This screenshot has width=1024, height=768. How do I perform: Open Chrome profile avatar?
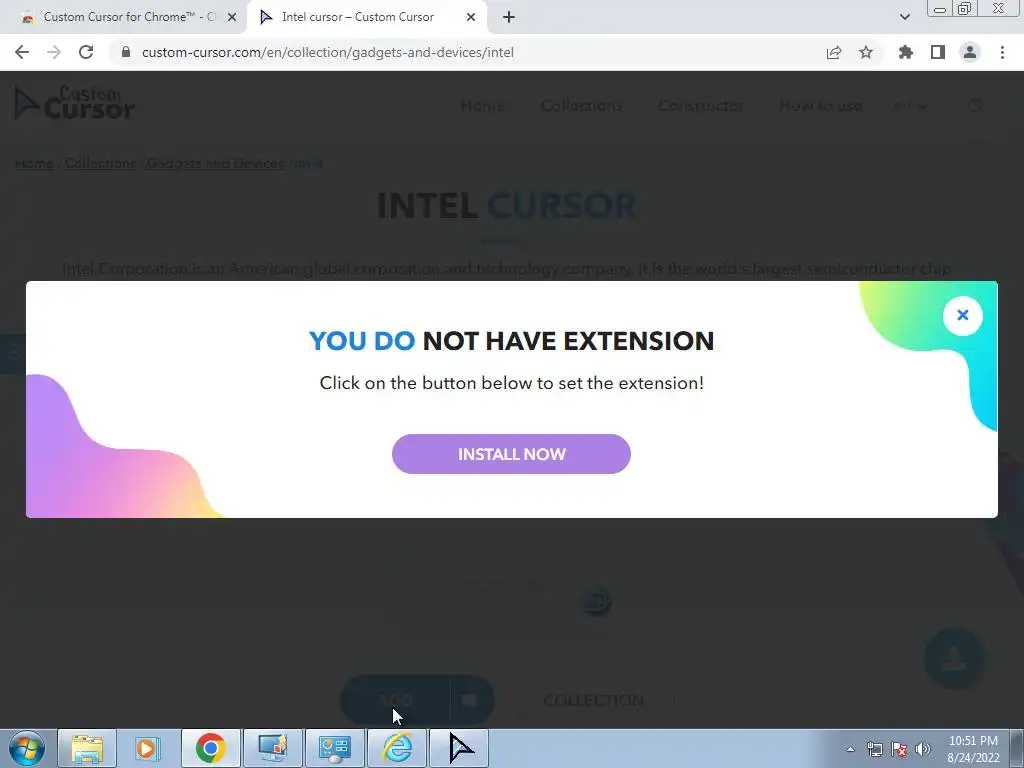point(970,52)
